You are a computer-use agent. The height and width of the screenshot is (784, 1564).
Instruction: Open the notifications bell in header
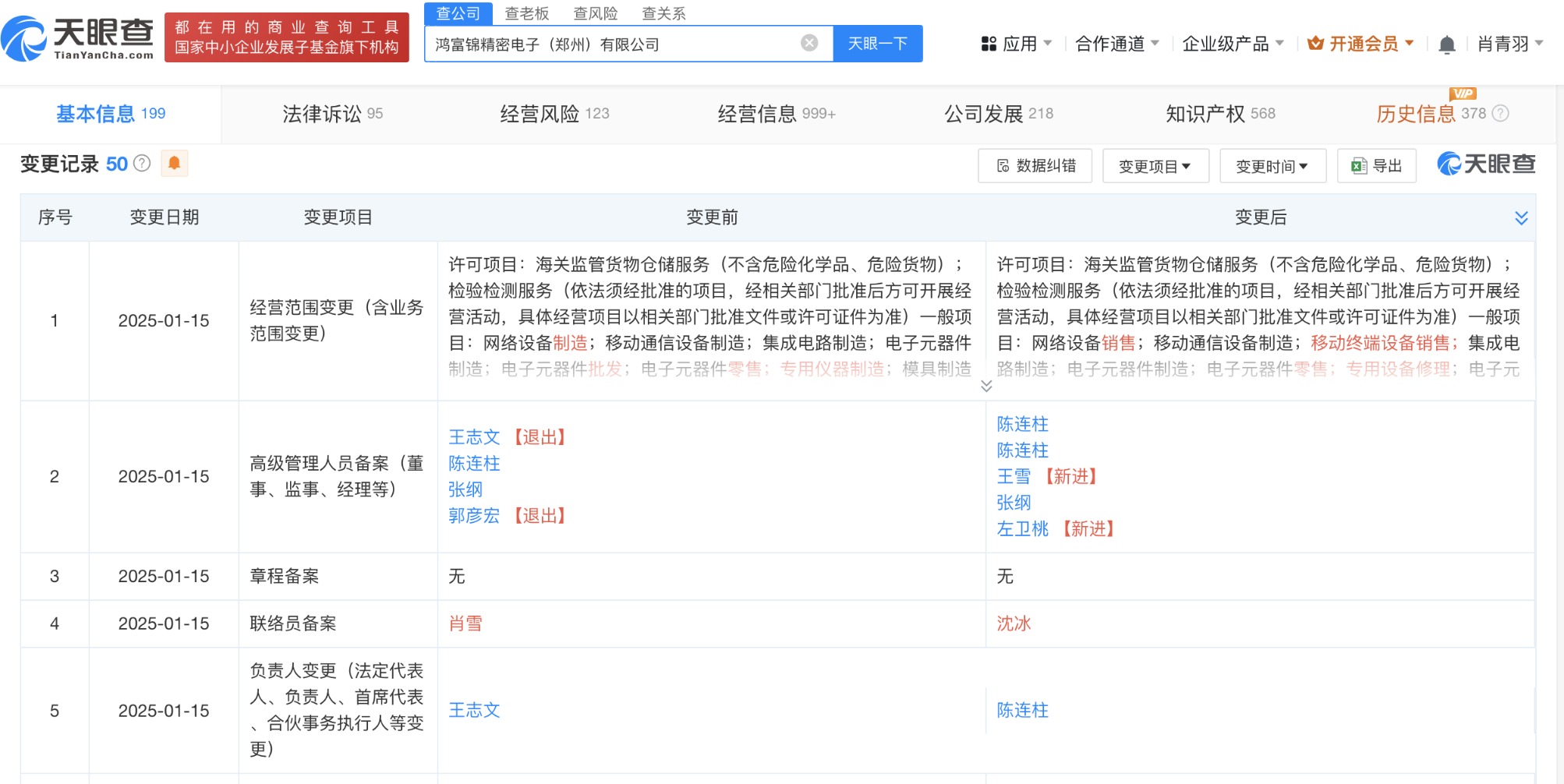1446,44
